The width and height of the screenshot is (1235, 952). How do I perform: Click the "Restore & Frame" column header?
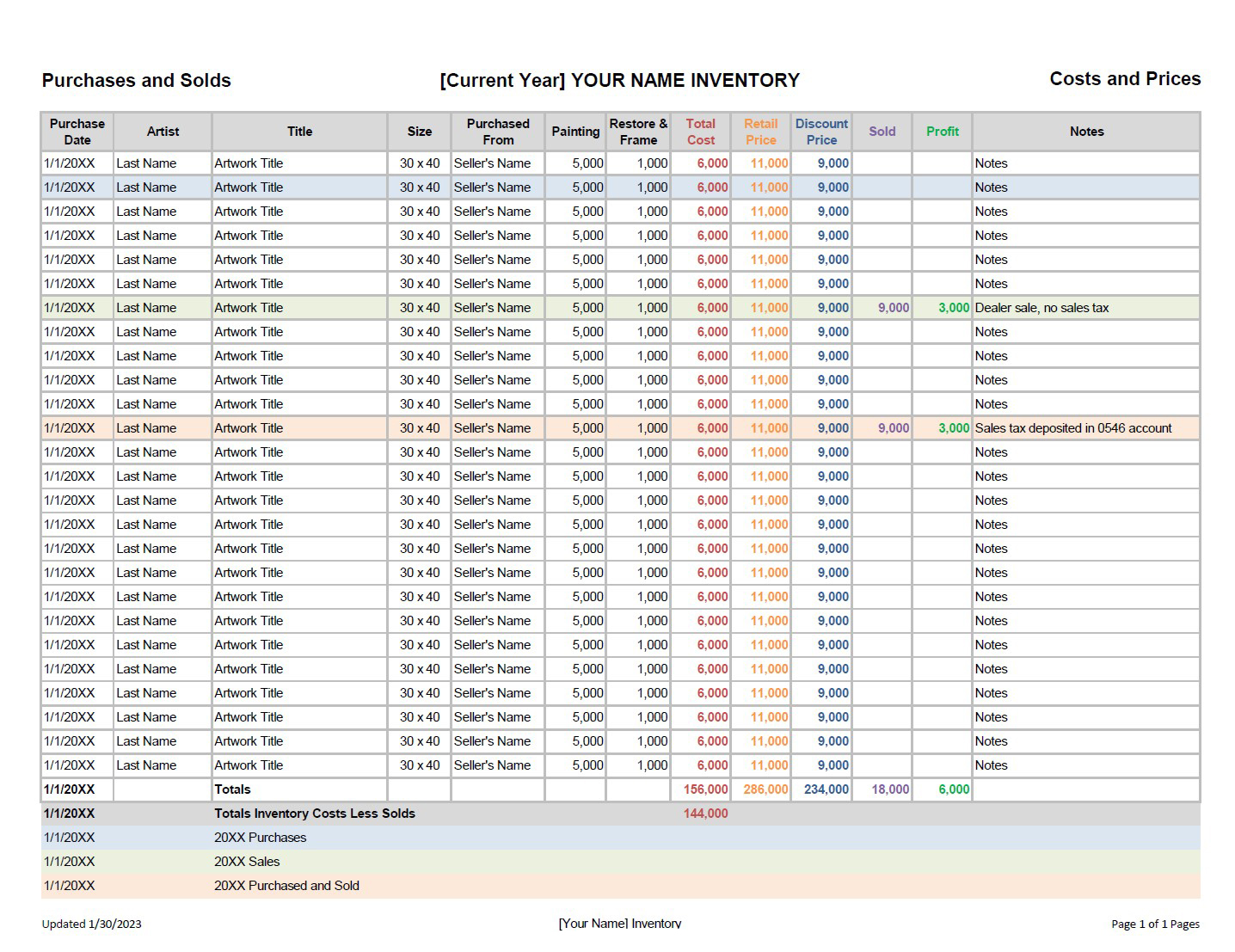pos(638,132)
